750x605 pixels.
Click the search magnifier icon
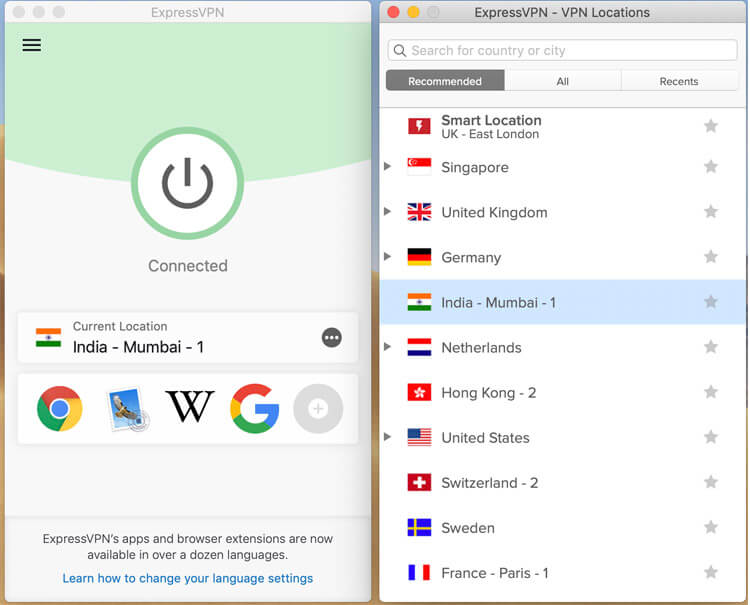point(400,50)
